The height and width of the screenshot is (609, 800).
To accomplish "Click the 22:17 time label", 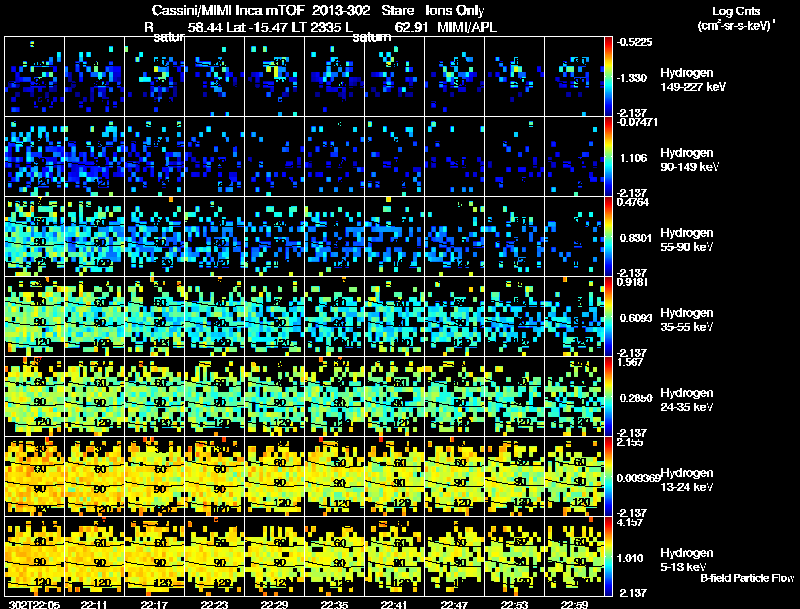I will tap(154, 604).
